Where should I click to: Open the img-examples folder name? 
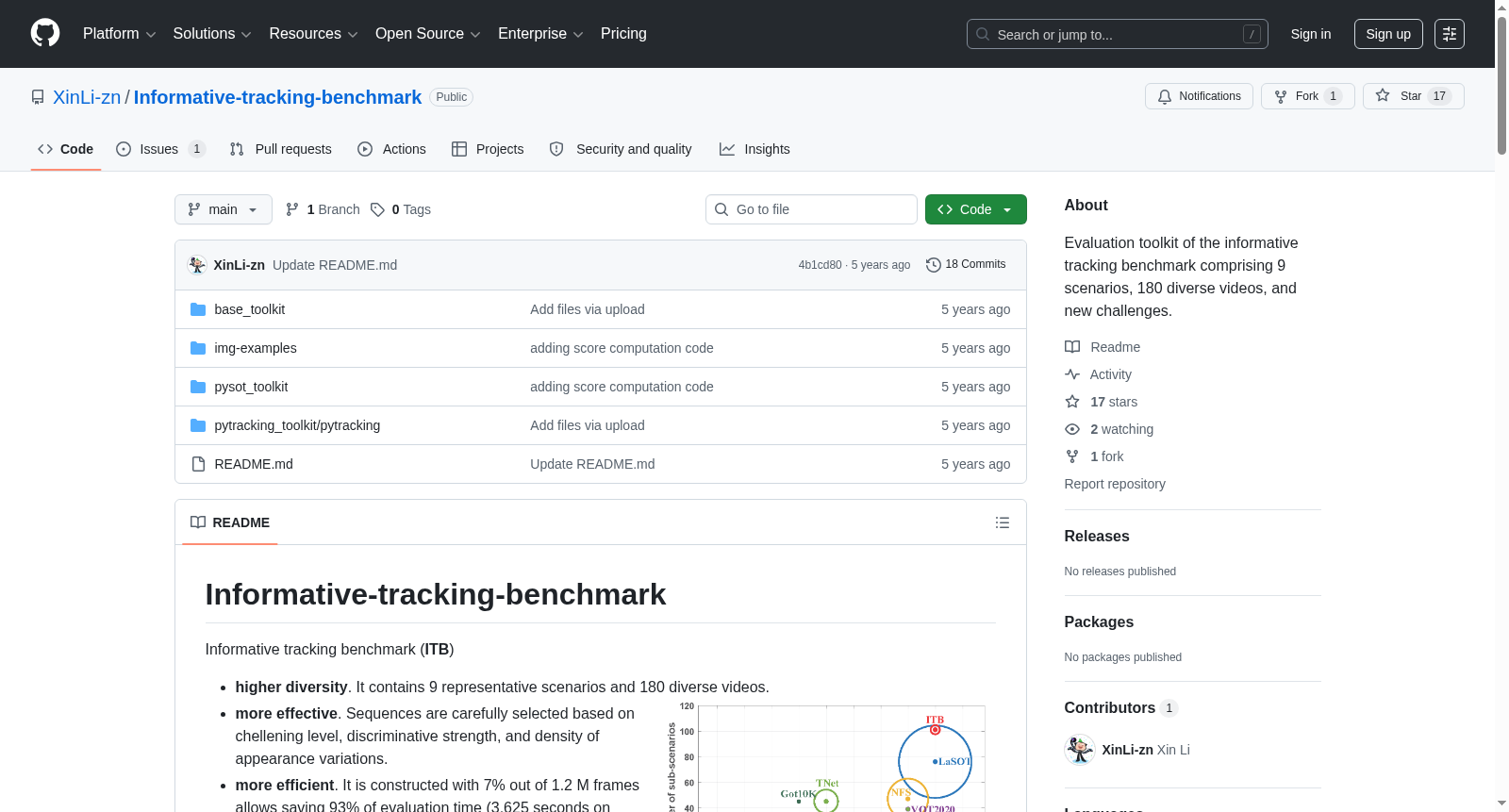256,348
